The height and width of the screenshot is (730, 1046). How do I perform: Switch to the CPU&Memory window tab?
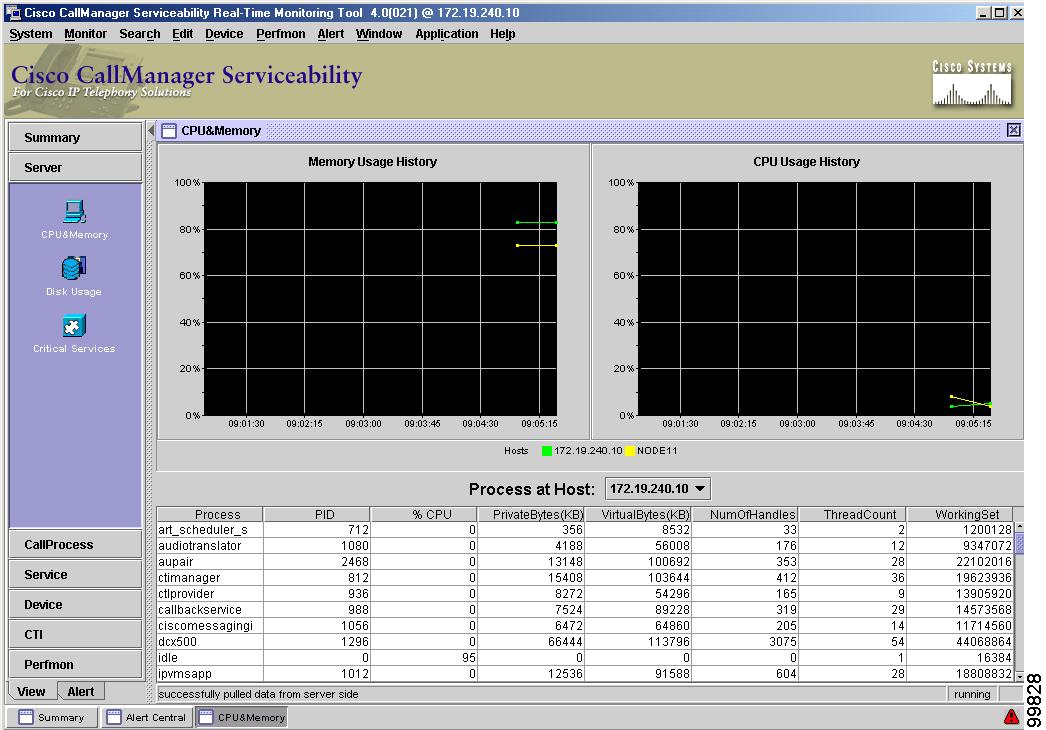[x=242, y=717]
